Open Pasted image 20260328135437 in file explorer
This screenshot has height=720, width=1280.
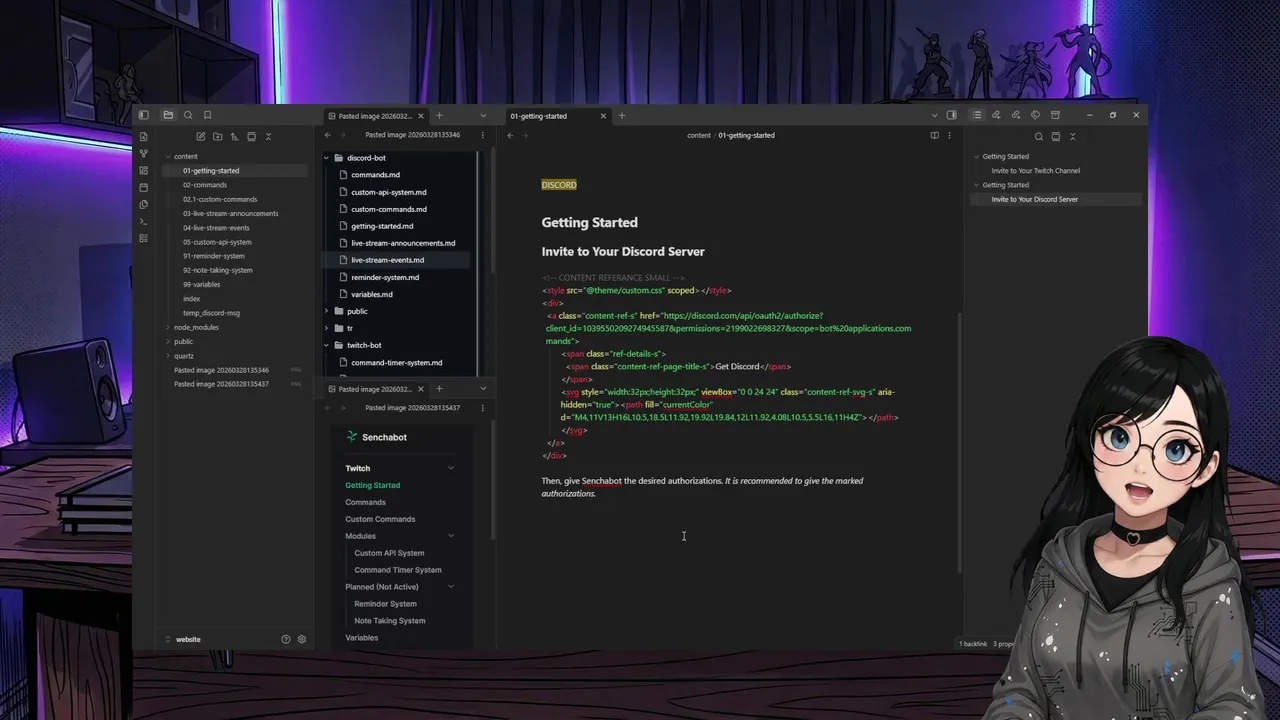point(221,384)
